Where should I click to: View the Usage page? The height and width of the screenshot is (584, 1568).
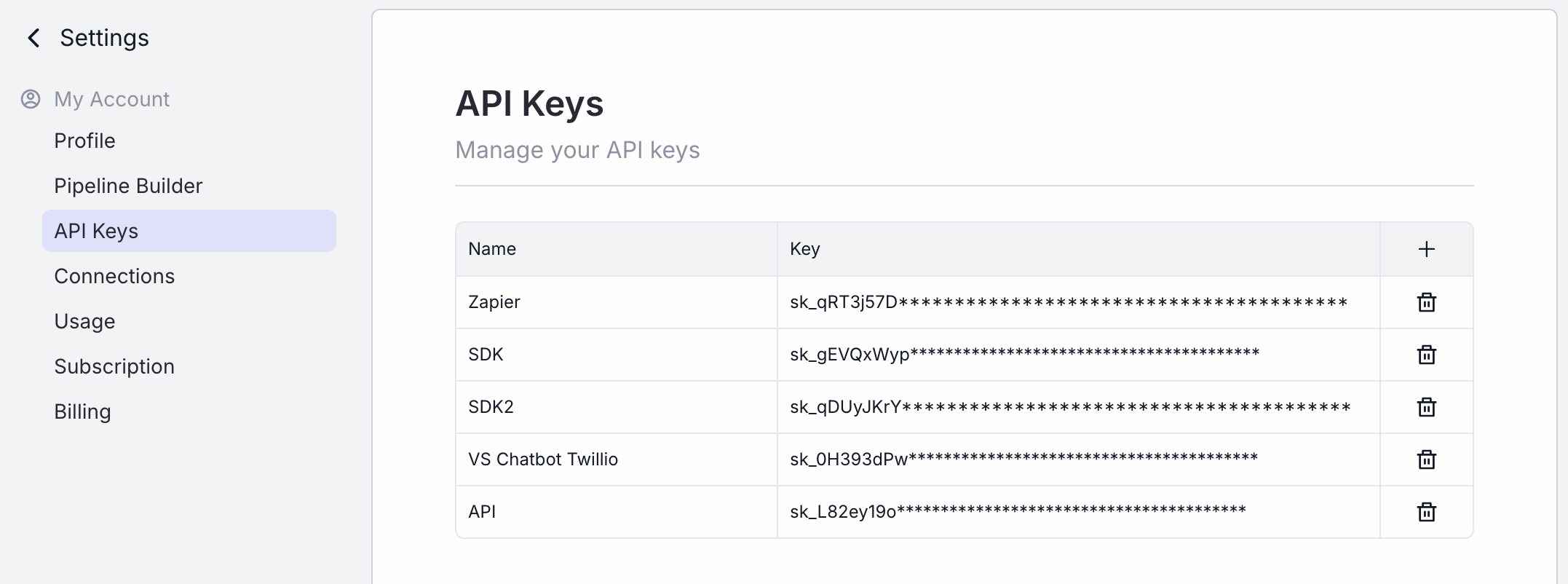(189, 321)
